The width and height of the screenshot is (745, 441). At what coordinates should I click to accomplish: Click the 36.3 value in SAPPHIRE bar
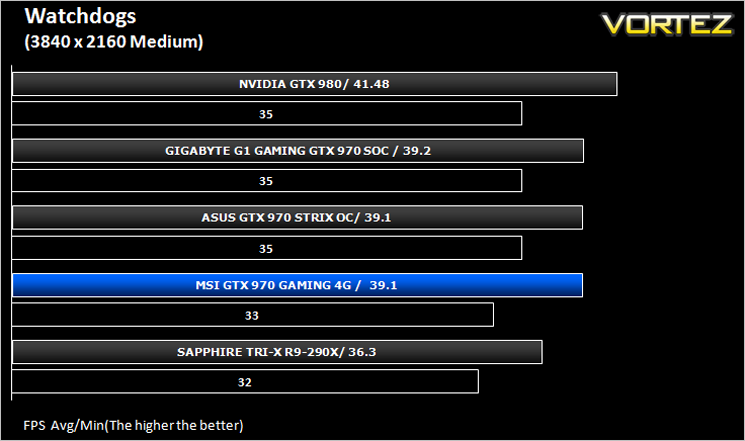(362, 352)
